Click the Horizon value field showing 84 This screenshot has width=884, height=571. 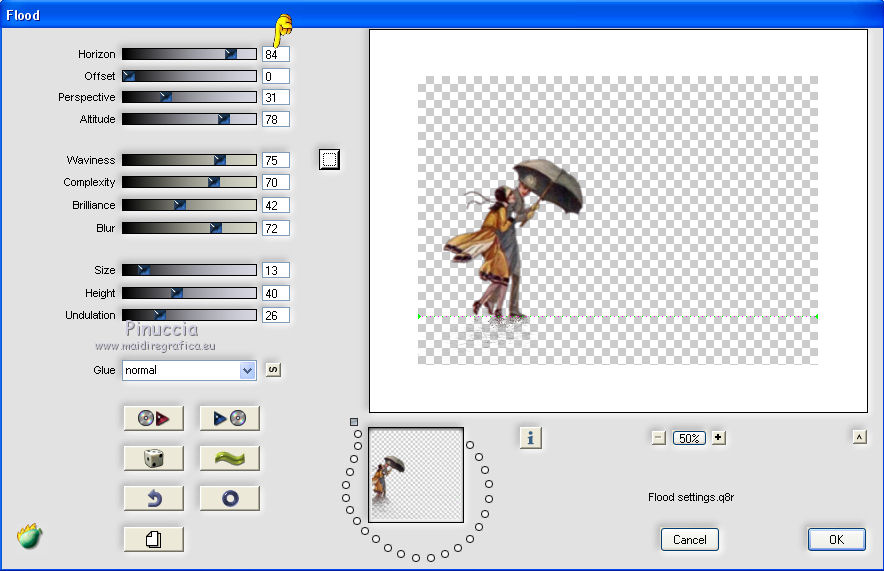(276, 54)
